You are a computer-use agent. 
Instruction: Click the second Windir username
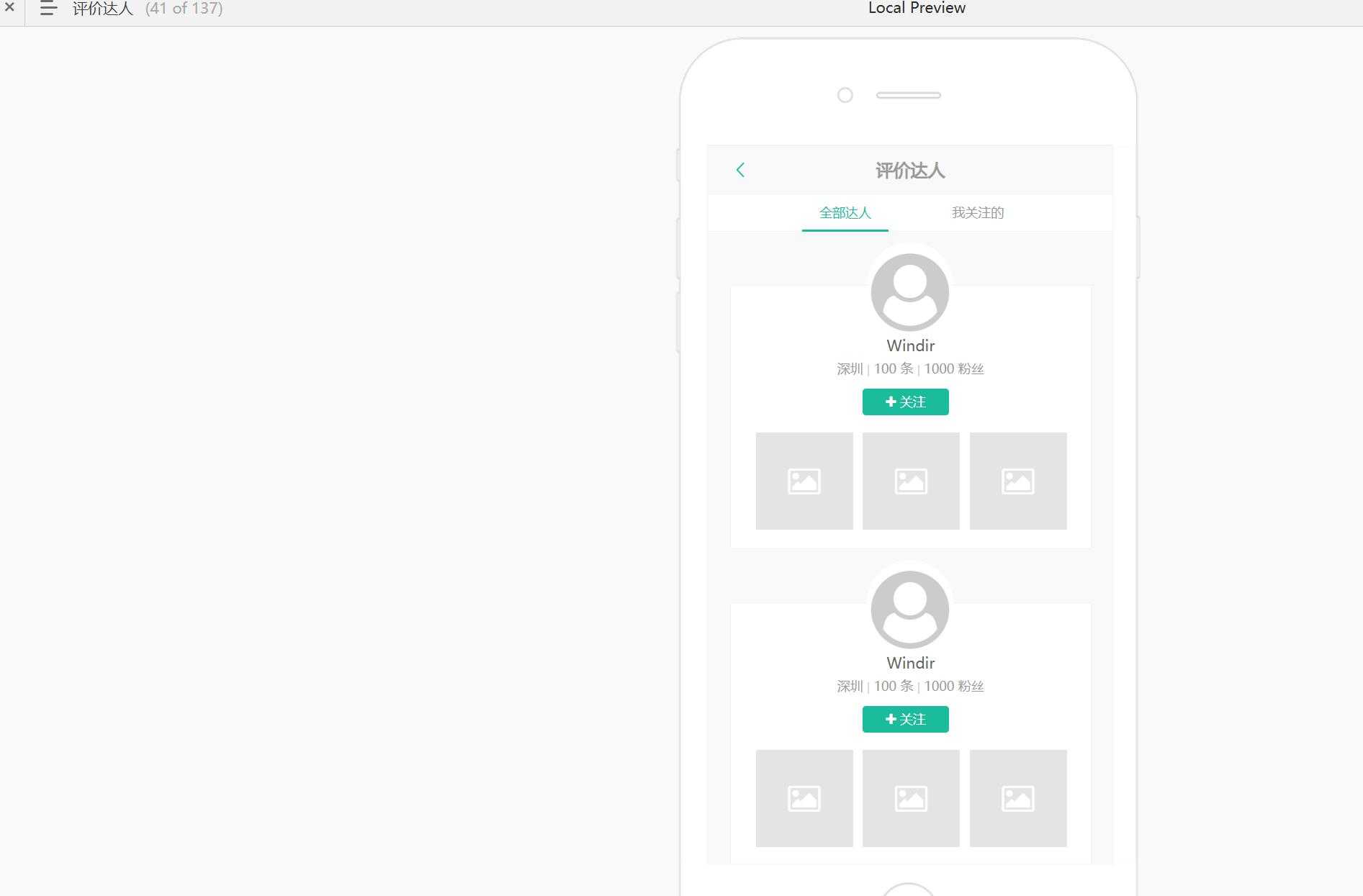click(x=911, y=663)
